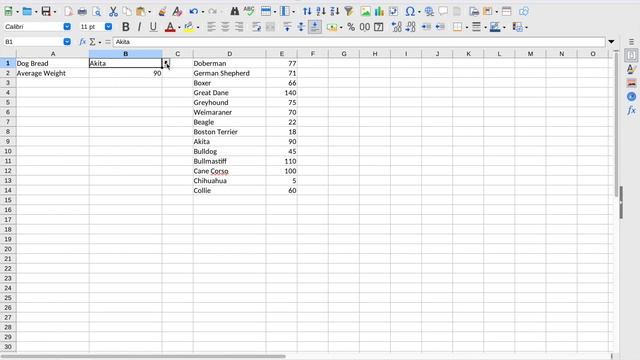Open the sidebar Navigator compass
Viewport: 640px width, 360px height.
pyautogui.click(x=631, y=96)
